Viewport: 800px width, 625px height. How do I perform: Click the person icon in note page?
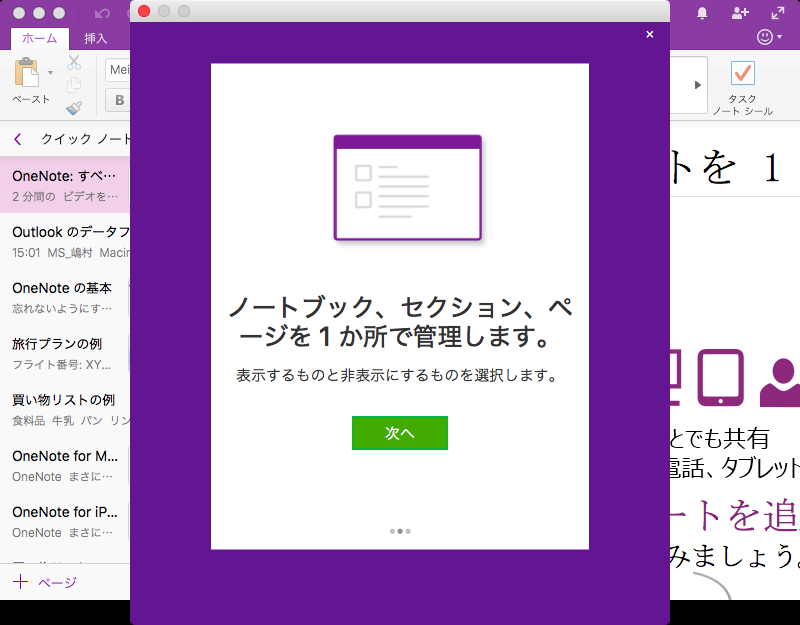[781, 382]
